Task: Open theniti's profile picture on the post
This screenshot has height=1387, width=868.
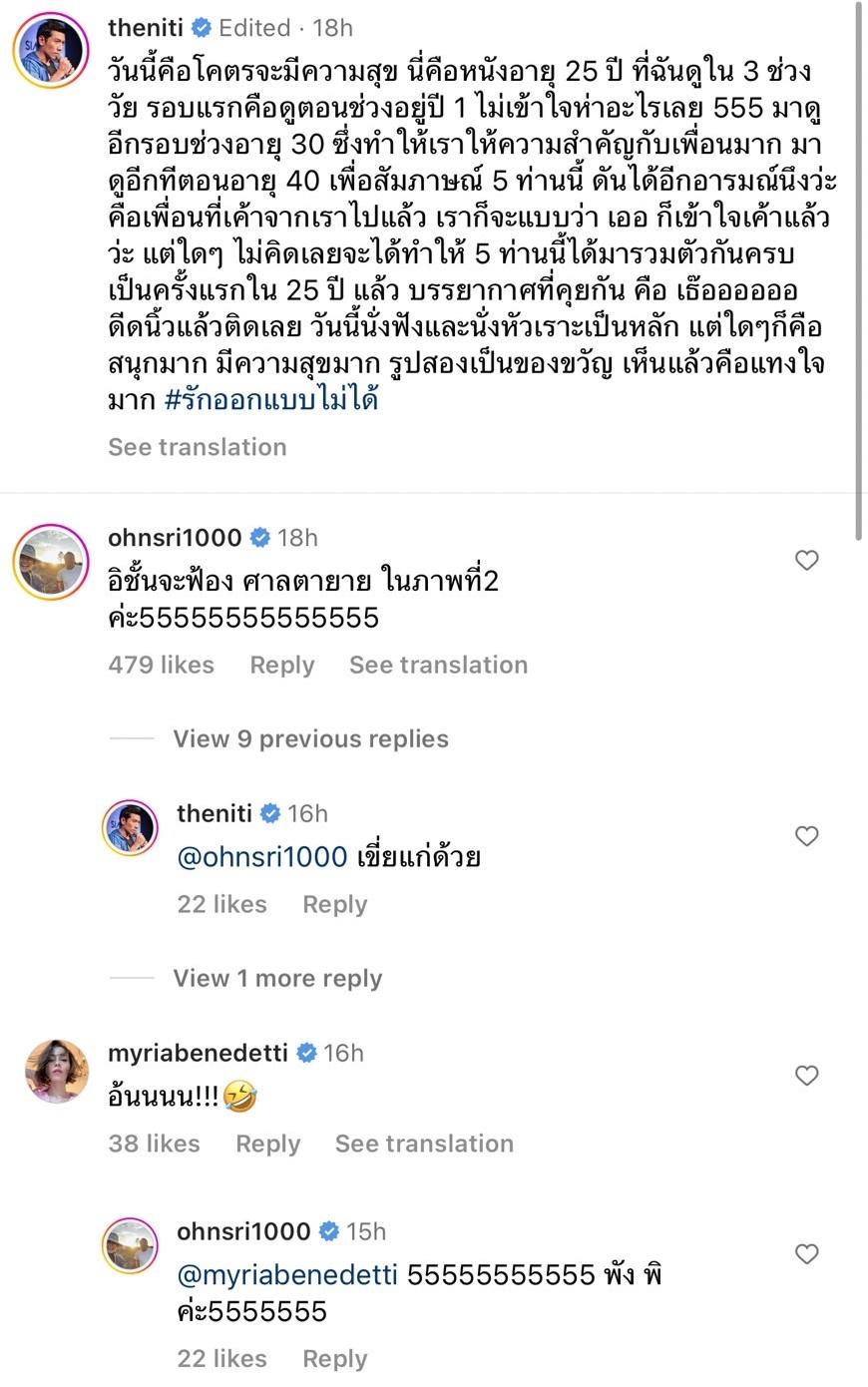Action: (51, 51)
